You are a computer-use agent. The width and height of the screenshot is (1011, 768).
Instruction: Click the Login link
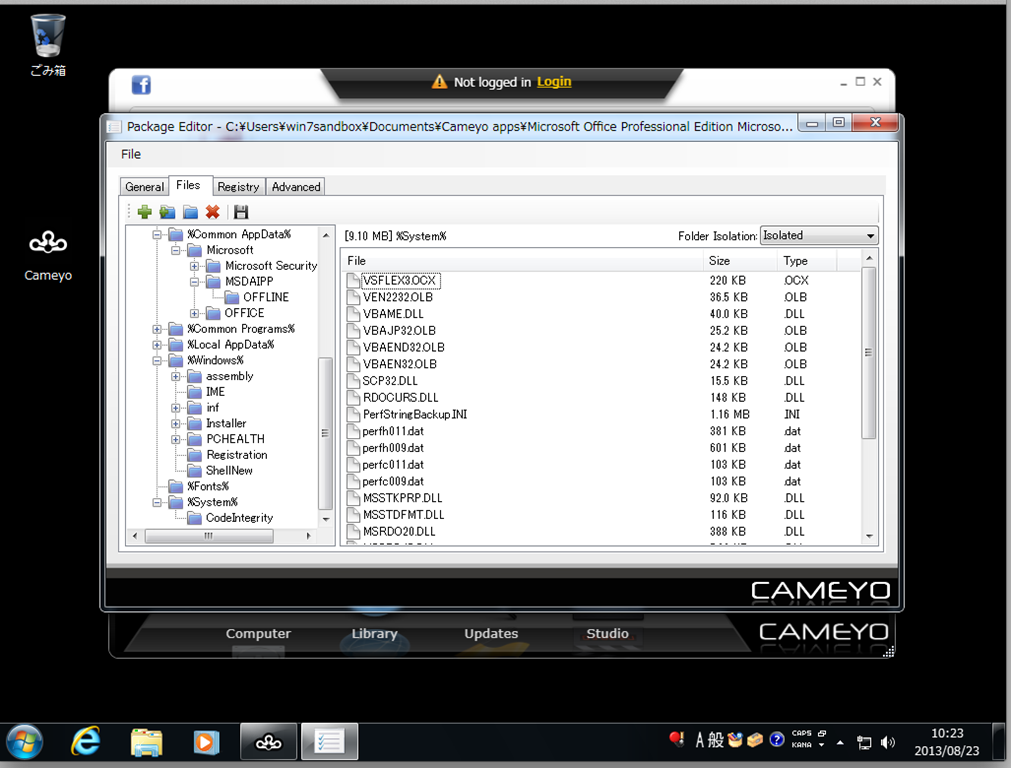554,82
